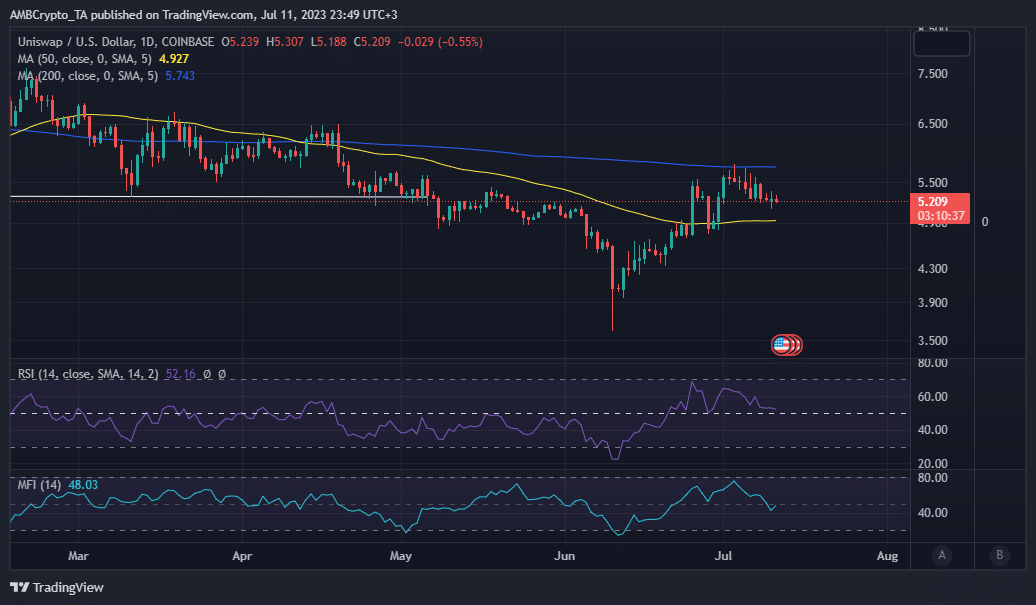Click the 3.500 price axis label
Screen dimensions: 1036x605
933,341
